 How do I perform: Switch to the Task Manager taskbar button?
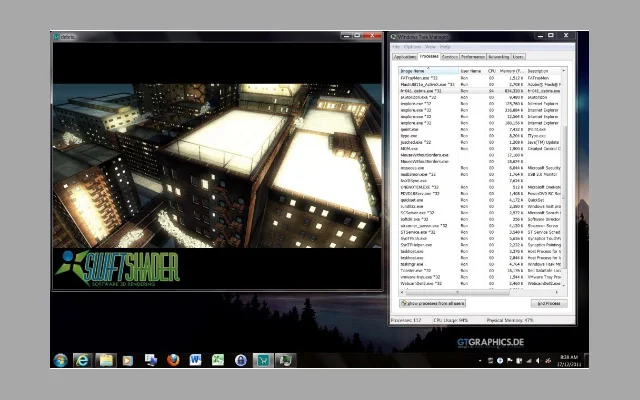click(x=285, y=360)
